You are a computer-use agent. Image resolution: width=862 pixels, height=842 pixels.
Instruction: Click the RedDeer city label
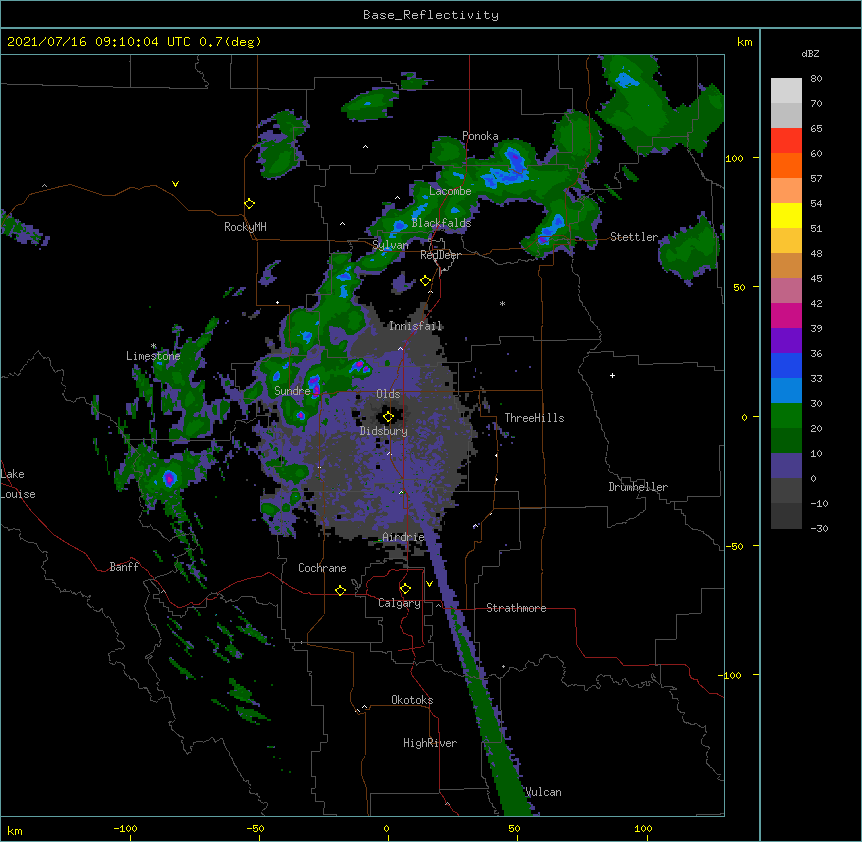[440, 255]
